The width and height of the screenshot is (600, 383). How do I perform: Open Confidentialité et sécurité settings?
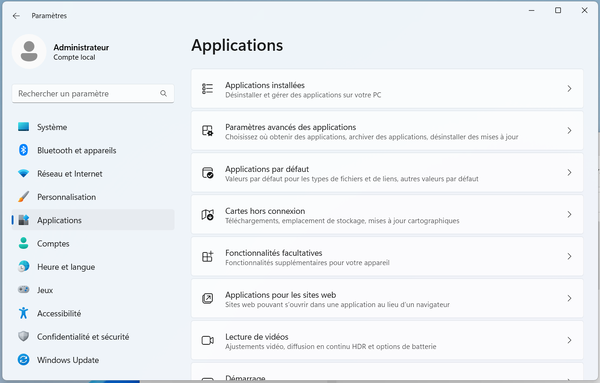[93, 337]
